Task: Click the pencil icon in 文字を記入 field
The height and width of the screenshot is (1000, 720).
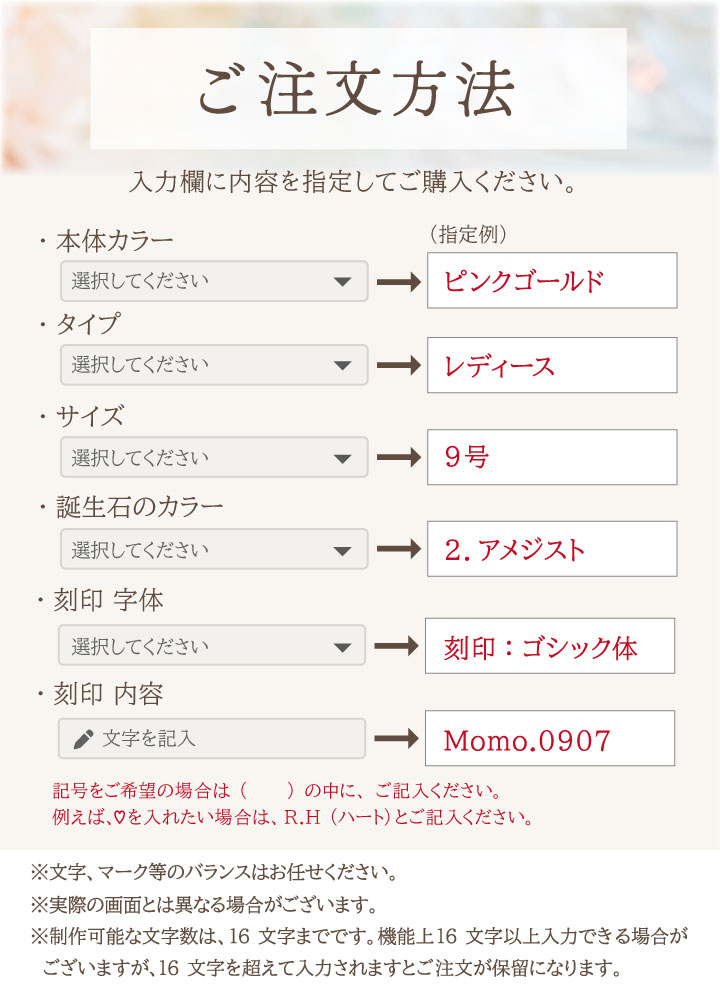Action: (84, 739)
